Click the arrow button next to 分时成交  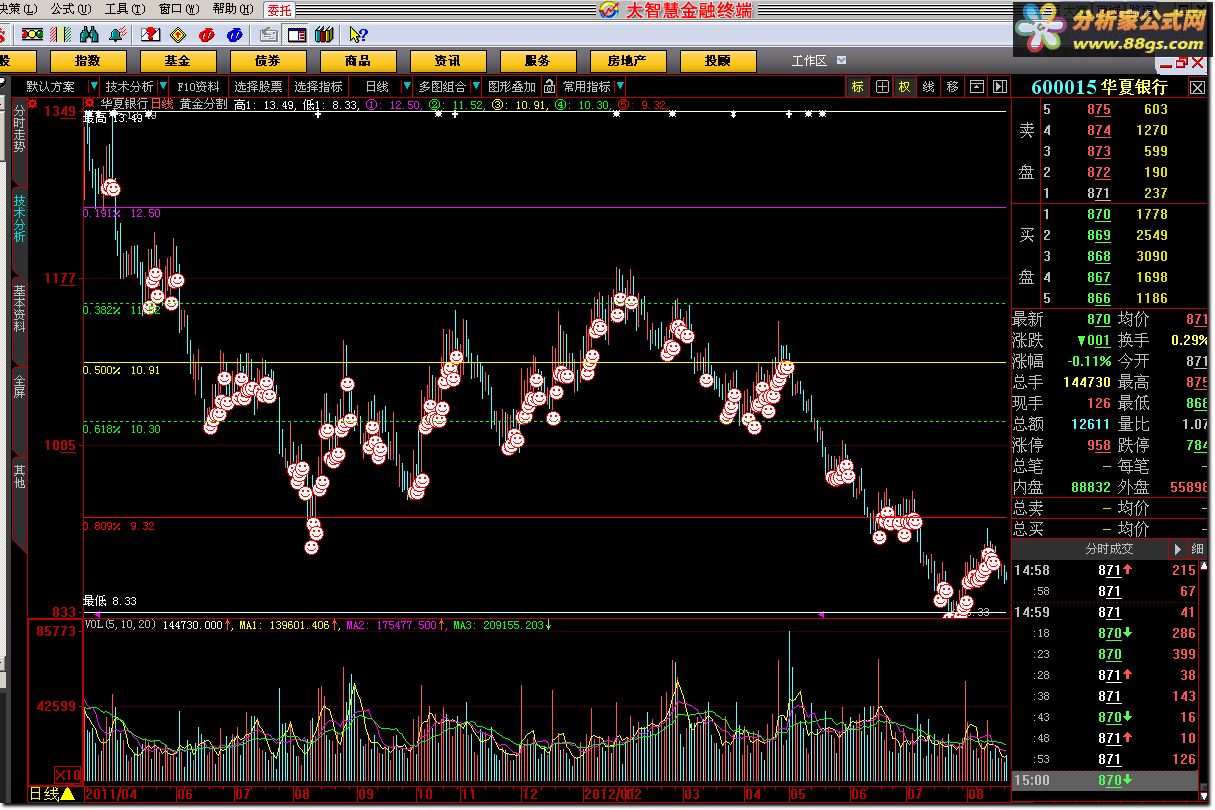pyautogui.click(x=1178, y=549)
